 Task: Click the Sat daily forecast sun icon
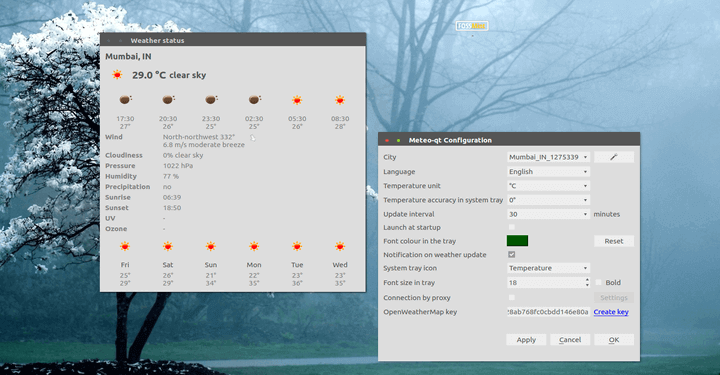(168, 246)
